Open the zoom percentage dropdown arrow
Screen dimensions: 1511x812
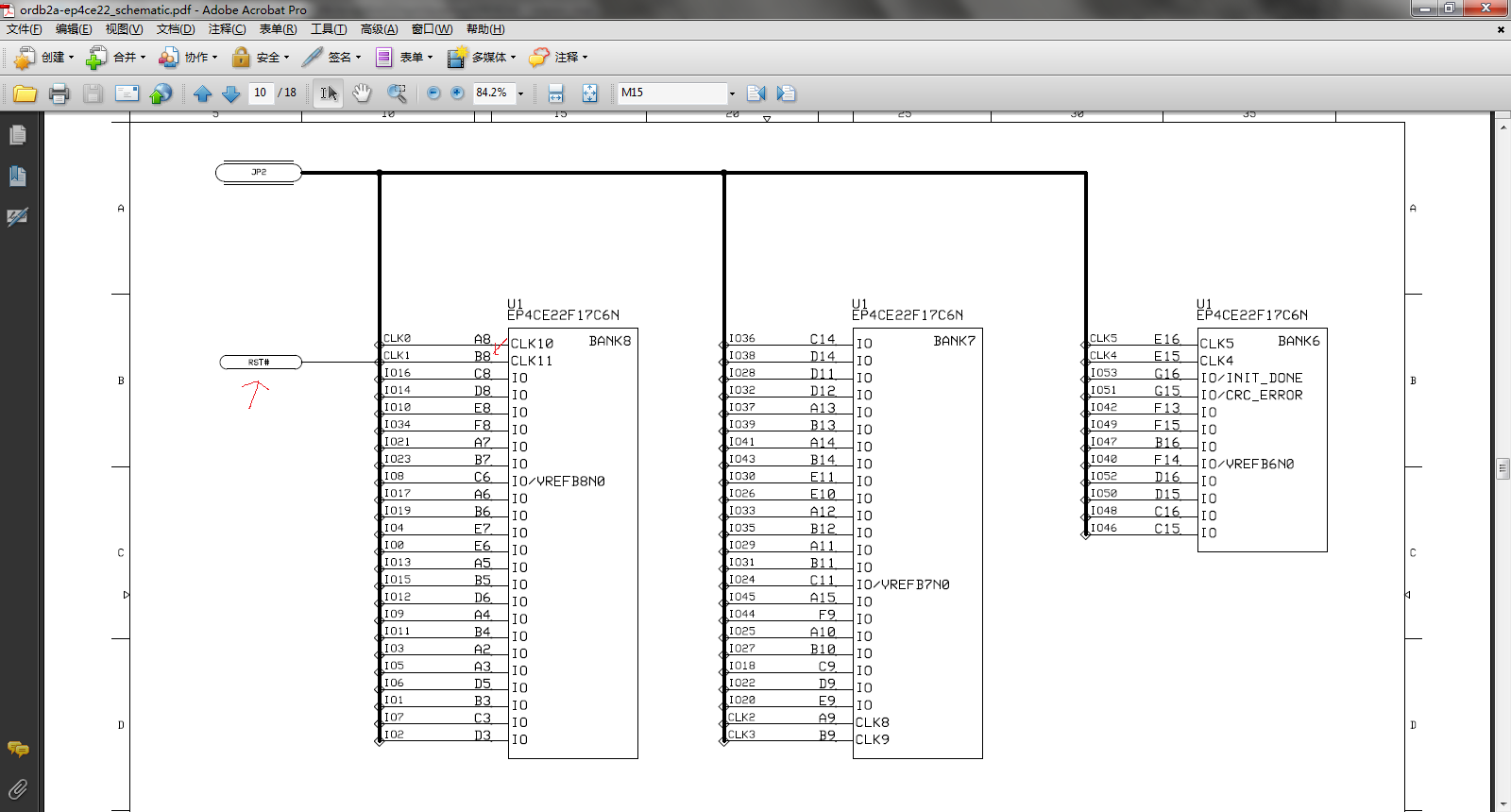(520, 93)
